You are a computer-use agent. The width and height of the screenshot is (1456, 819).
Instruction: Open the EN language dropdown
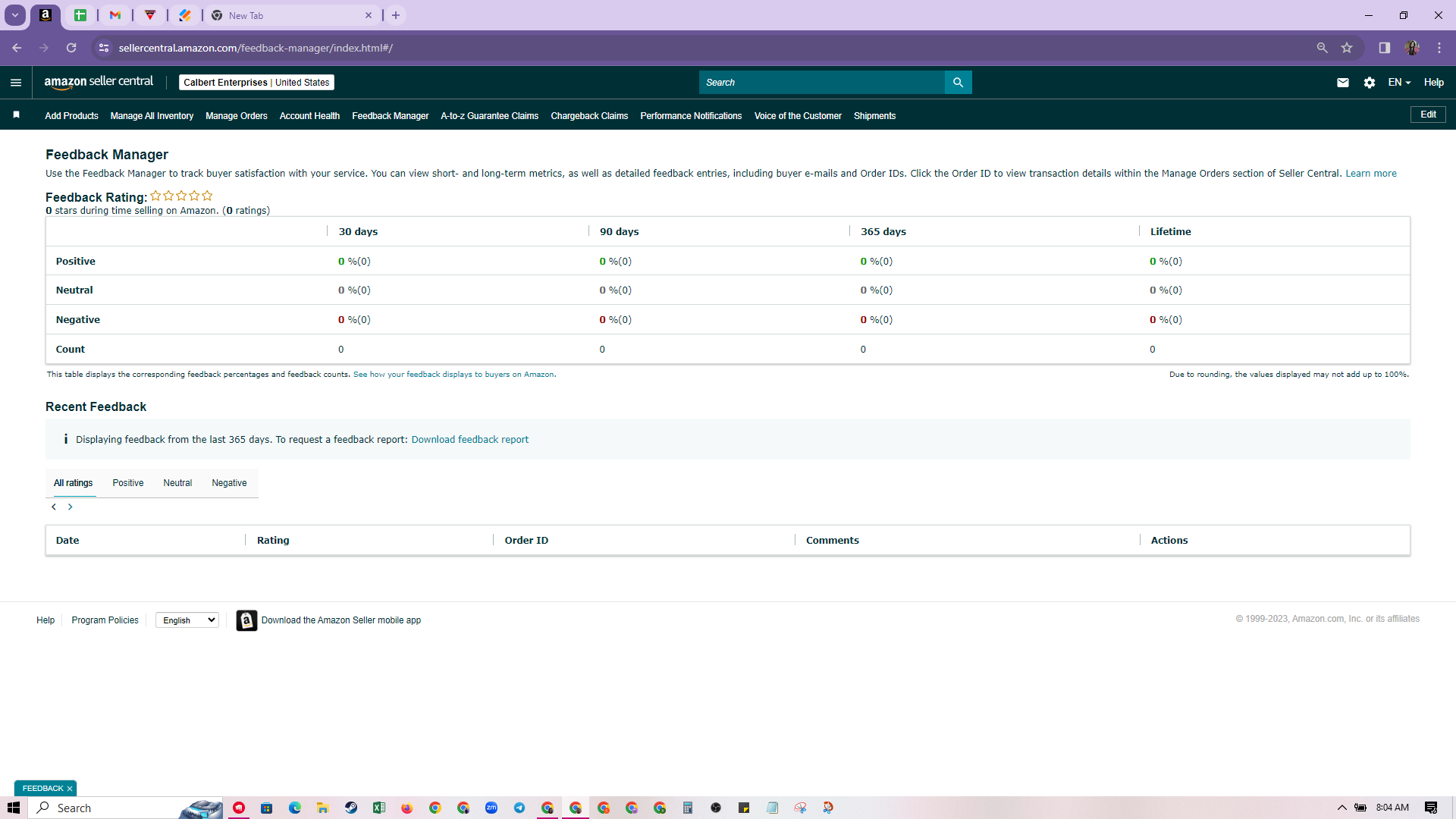[1399, 83]
